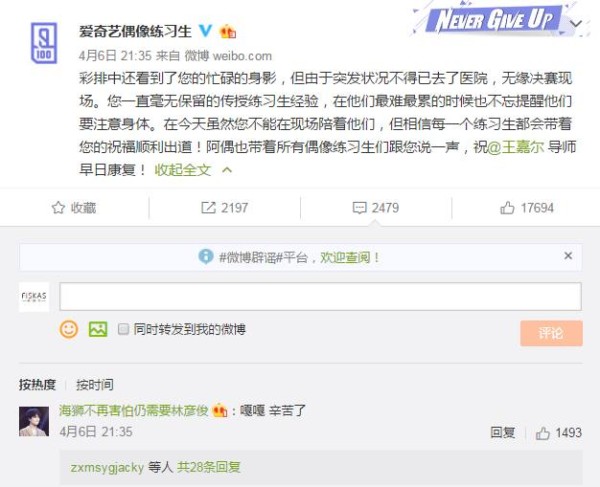Click the green image upload icon
The height and width of the screenshot is (487, 600).
coord(98,329)
